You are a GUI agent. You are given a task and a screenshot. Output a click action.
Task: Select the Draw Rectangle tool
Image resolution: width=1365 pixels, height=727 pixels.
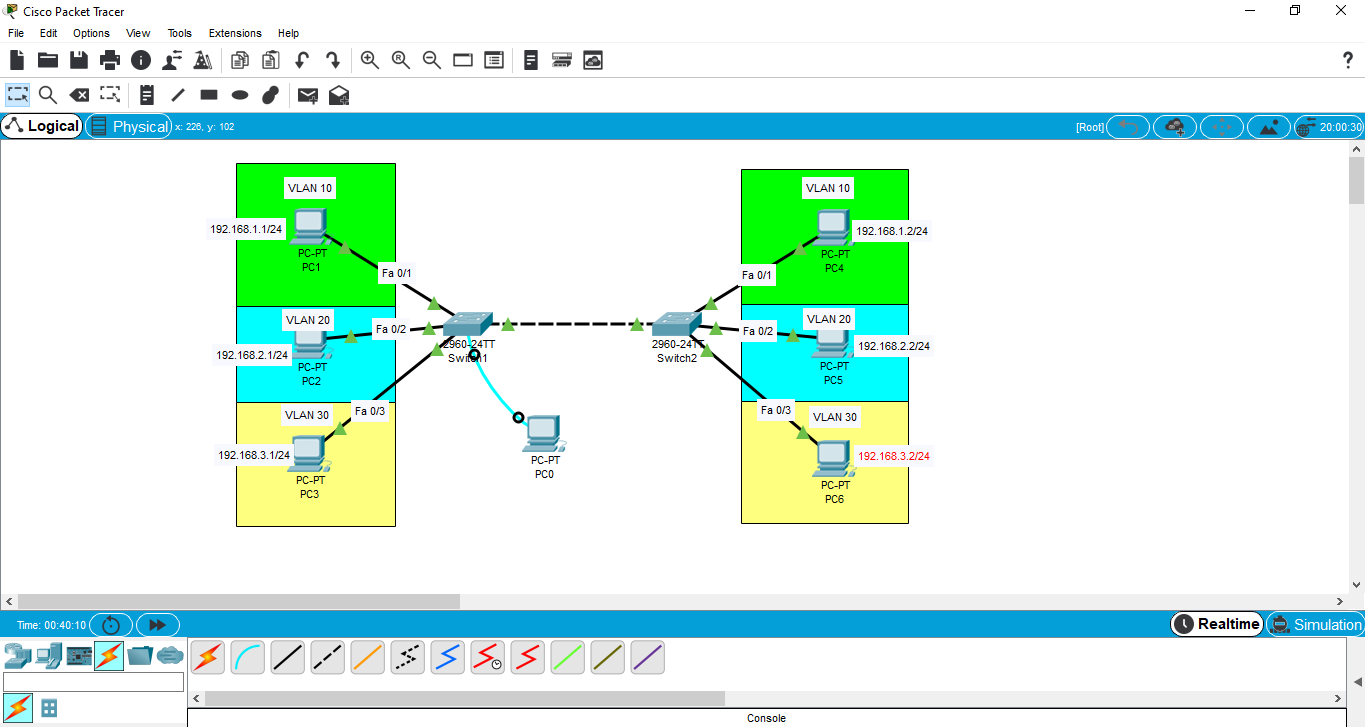pos(208,95)
